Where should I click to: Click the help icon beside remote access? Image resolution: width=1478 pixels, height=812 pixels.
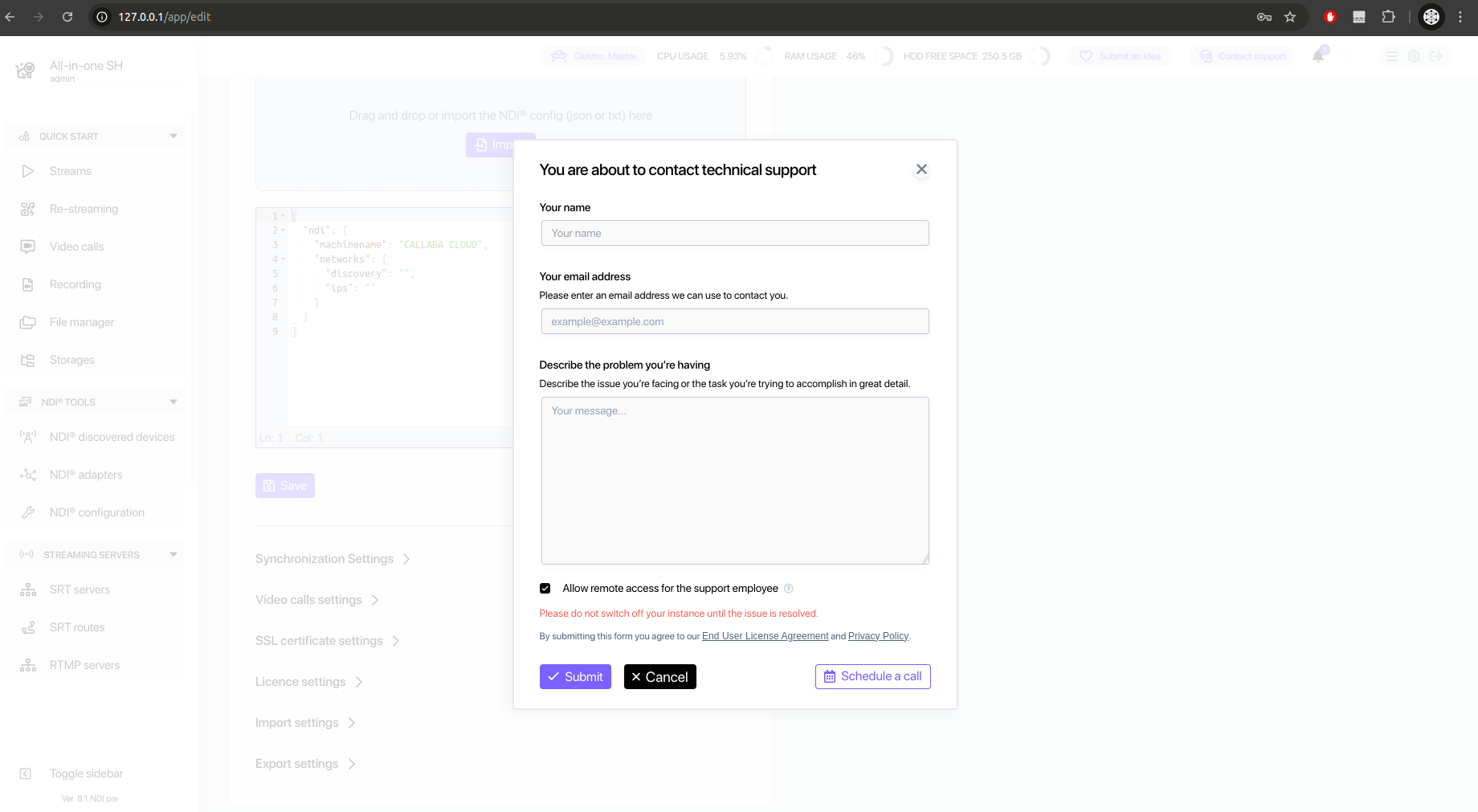pyautogui.click(x=788, y=589)
